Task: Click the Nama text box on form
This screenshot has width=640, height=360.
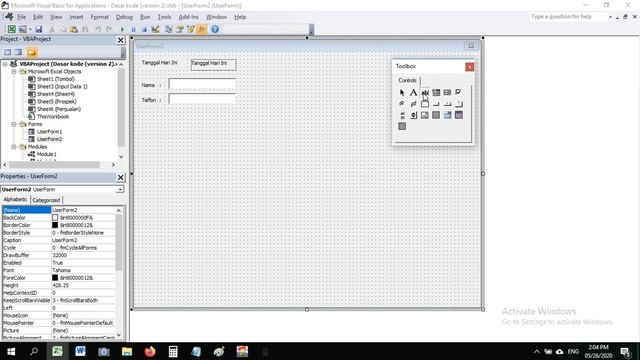Action: [x=202, y=84]
